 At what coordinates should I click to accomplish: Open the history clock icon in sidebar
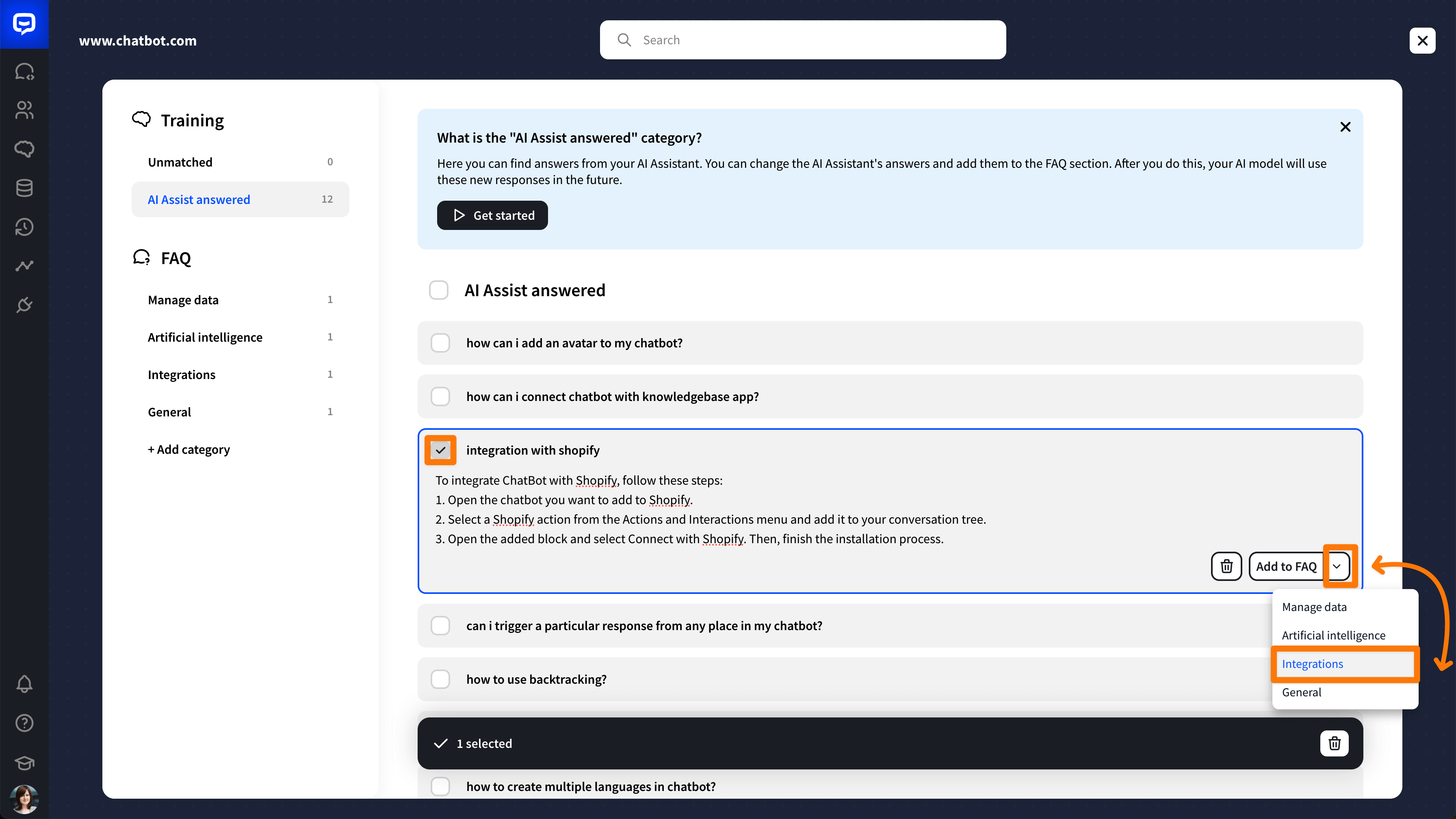coord(24,227)
